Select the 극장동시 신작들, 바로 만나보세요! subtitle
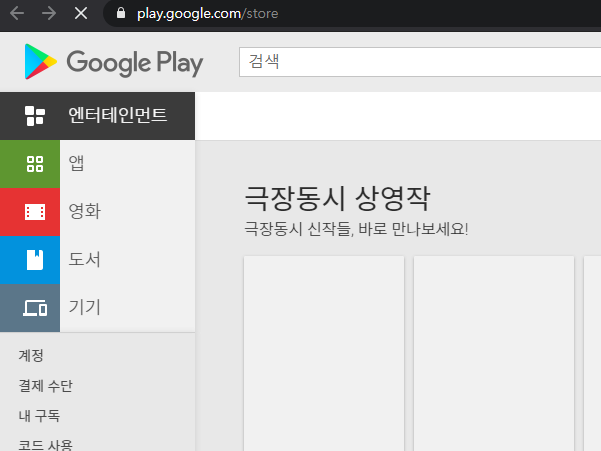The image size is (601, 451). [x=356, y=229]
